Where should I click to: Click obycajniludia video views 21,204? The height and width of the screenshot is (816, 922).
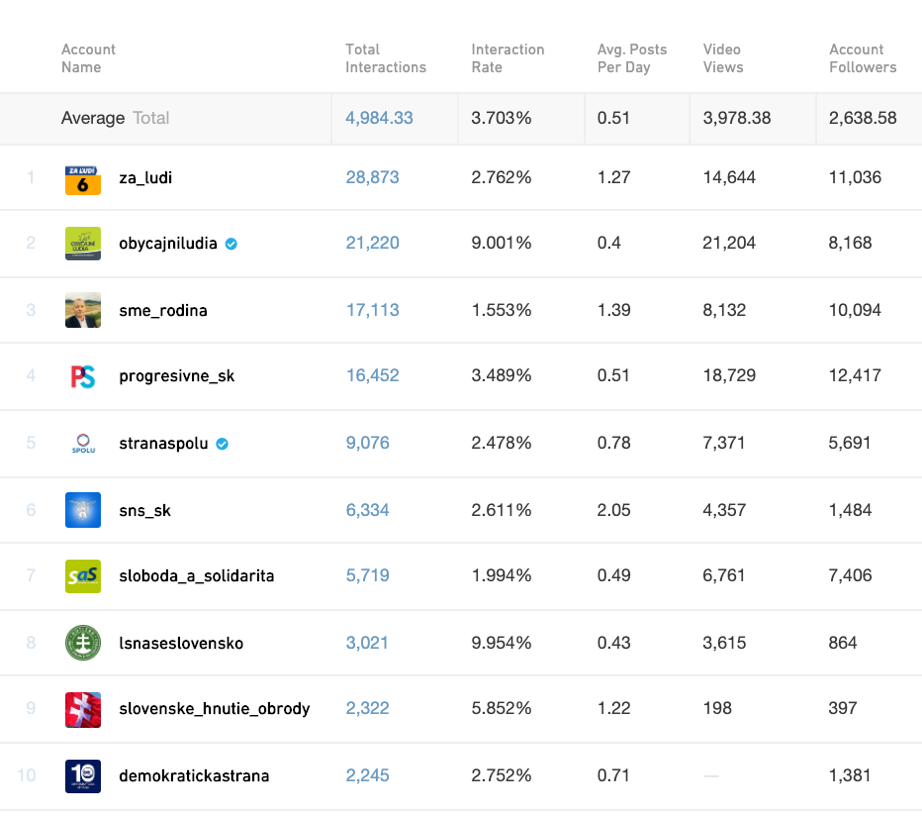[729, 243]
